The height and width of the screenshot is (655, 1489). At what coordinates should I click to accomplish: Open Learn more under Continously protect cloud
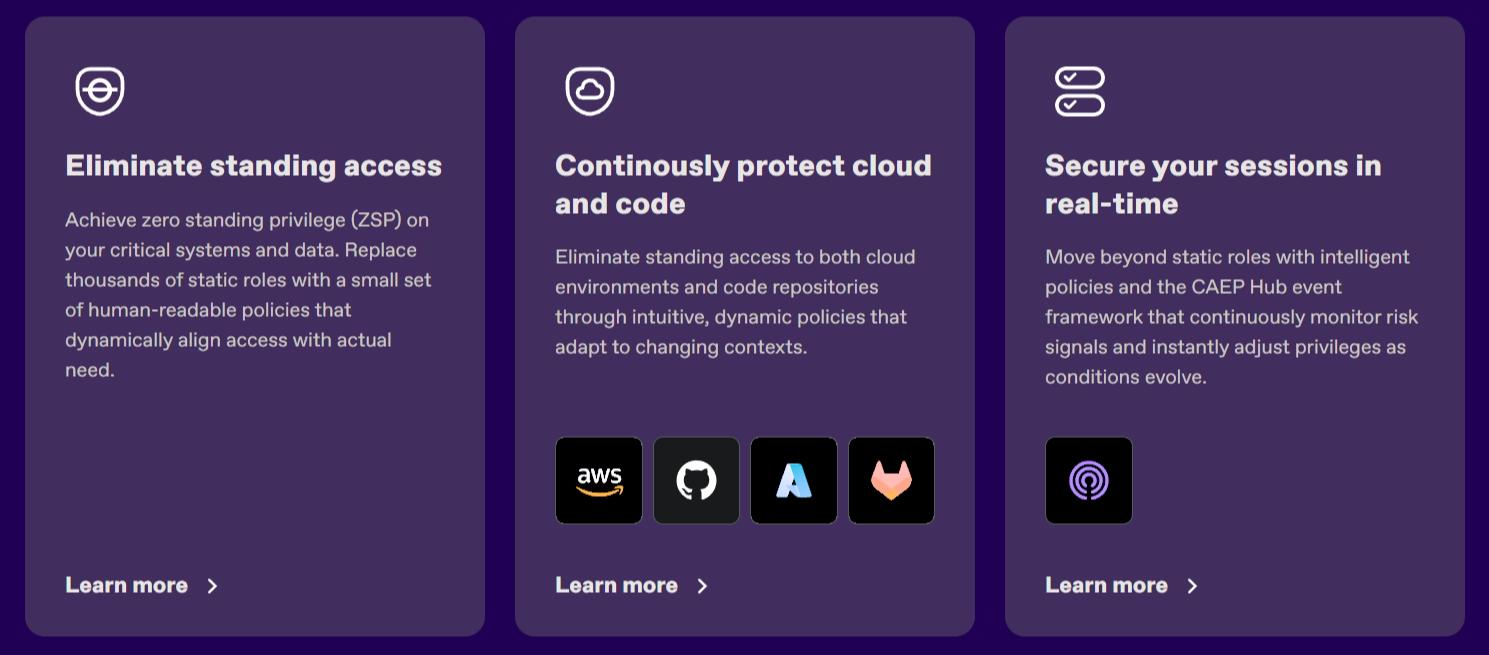coord(617,585)
